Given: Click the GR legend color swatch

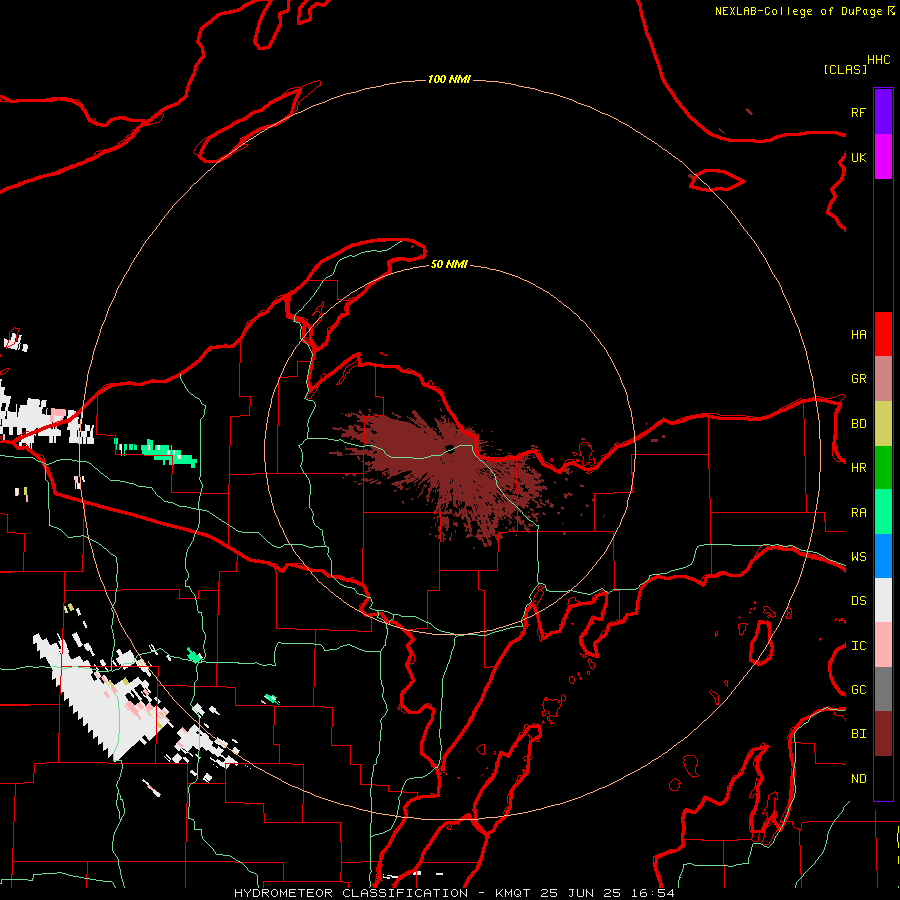Looking at the screenshot, I should (x=883, y=379).
